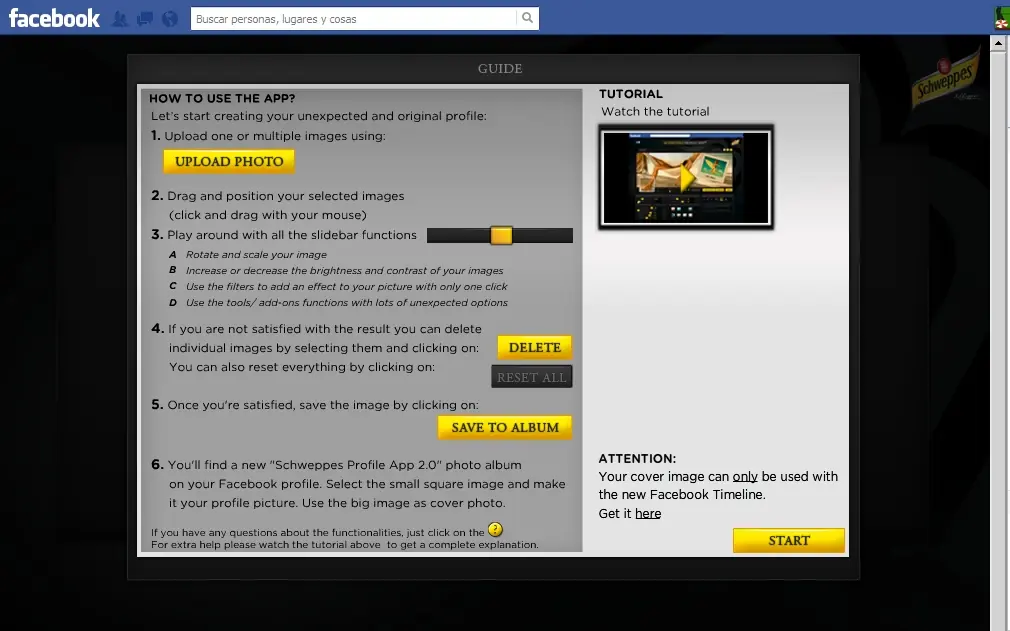This screenshot has width=1010, height=631.
Task: Click the yellow question mark help icon
Action: tap(495, 530)
